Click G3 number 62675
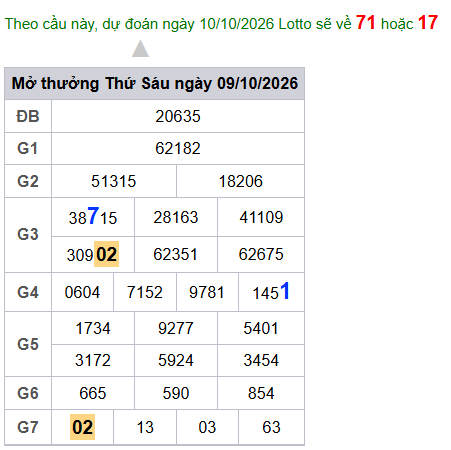Viewport: 451px width, 450px height. pyautogui.click(x=261, y=254)
